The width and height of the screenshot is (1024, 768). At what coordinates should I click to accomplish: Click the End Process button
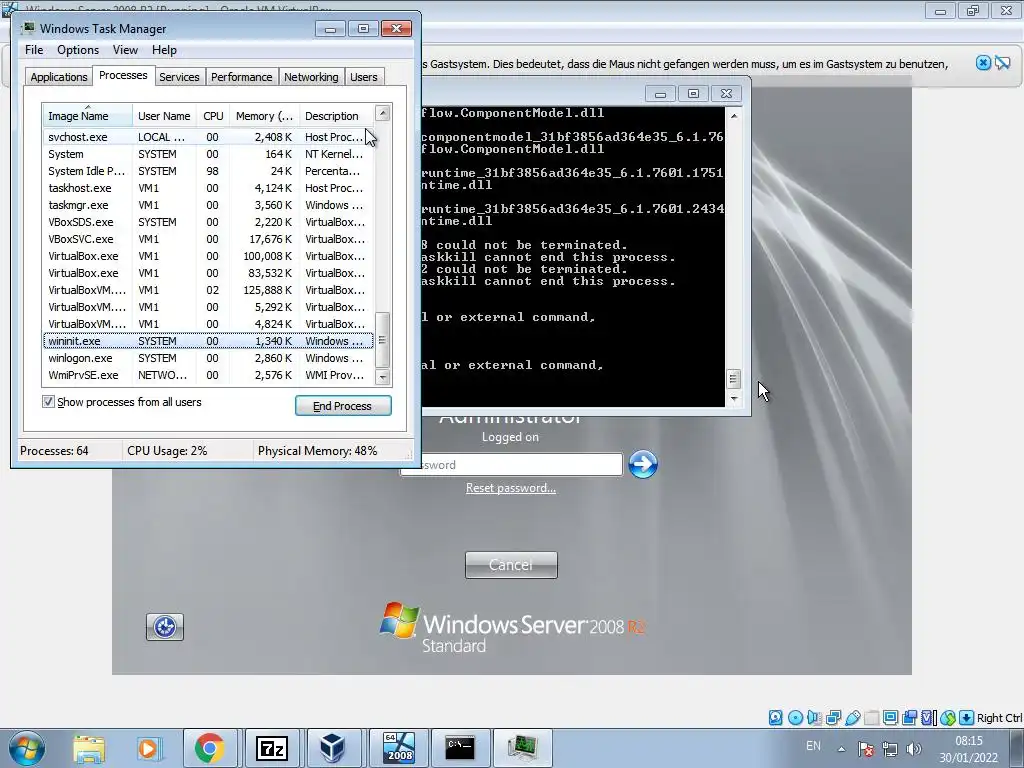343,406
